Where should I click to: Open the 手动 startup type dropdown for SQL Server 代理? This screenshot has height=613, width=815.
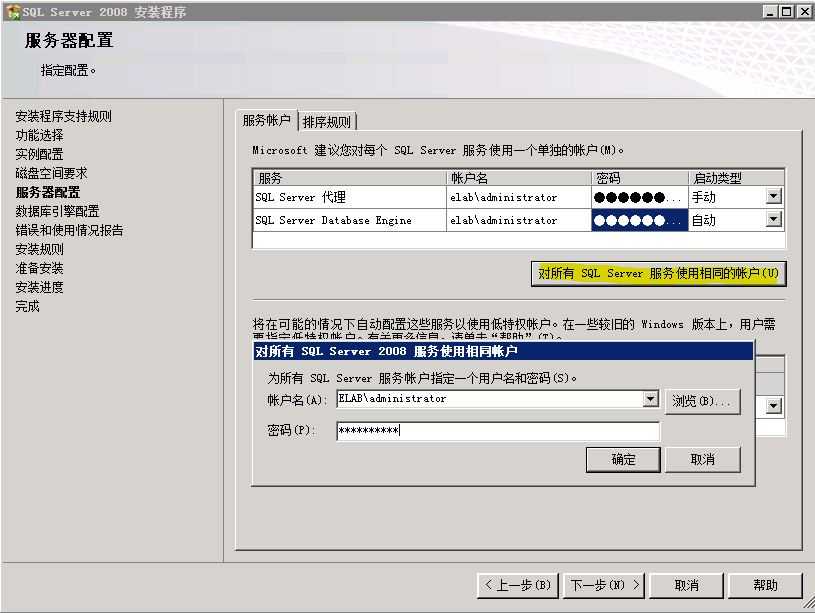pyautogui.click(x=774, y=197)
